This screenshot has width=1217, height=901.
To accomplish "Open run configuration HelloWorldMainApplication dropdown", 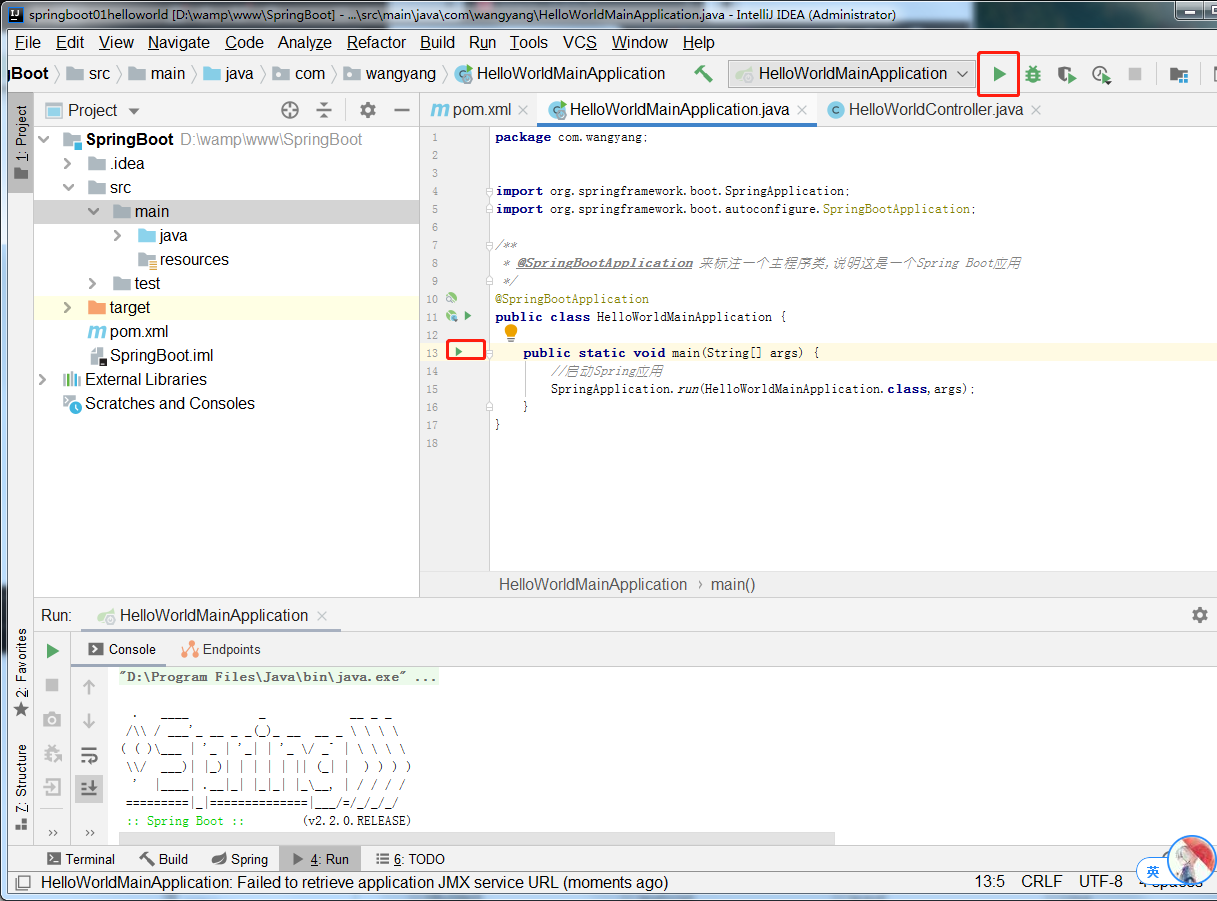I will pyautogui.click(x=853, y=74).
